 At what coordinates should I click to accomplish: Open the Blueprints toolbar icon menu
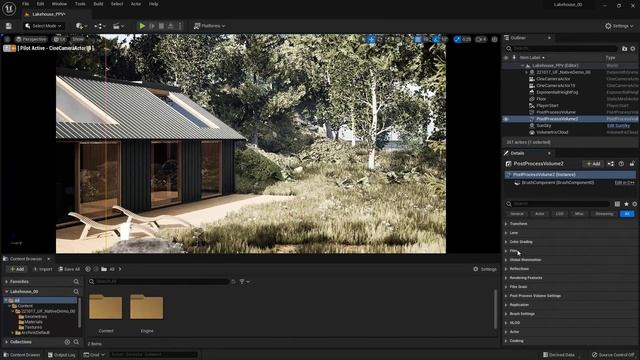tap(100, 26)
